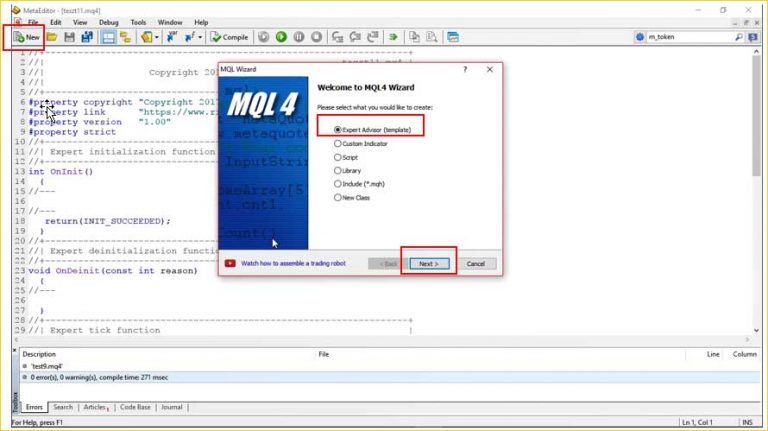This screenshot has width=768, height=431.
Task: Select the Script radio option
Action: 346,157
